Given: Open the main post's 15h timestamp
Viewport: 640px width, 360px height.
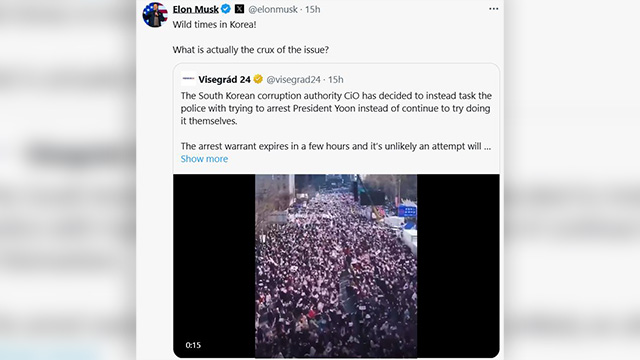Looking at the screenshot, I should [x=313, y=9].
